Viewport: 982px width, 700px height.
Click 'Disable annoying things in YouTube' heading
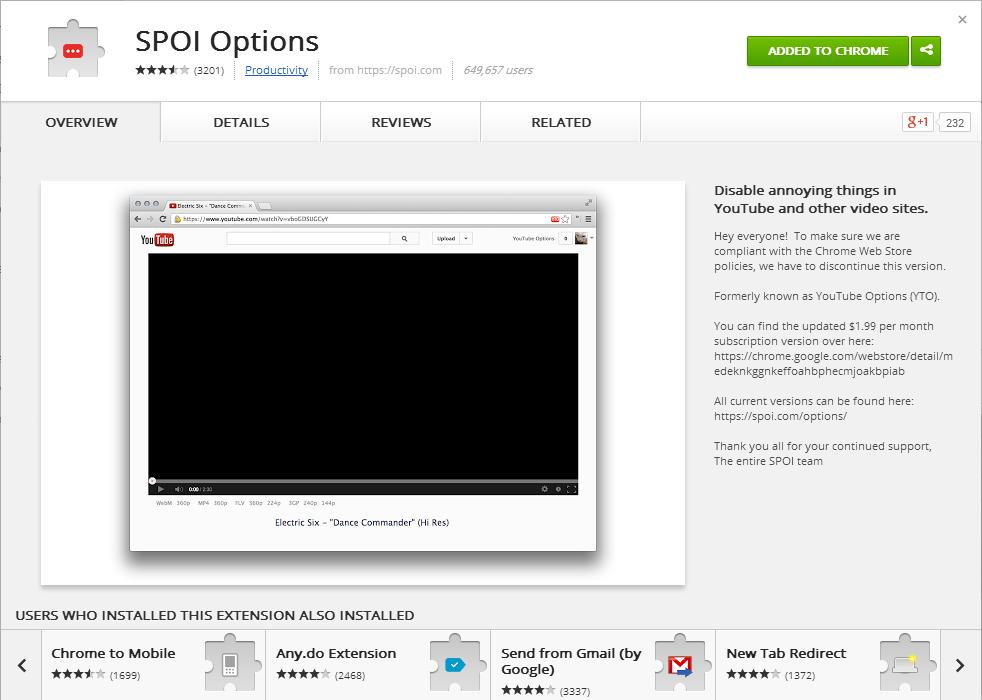click(821, 199)
